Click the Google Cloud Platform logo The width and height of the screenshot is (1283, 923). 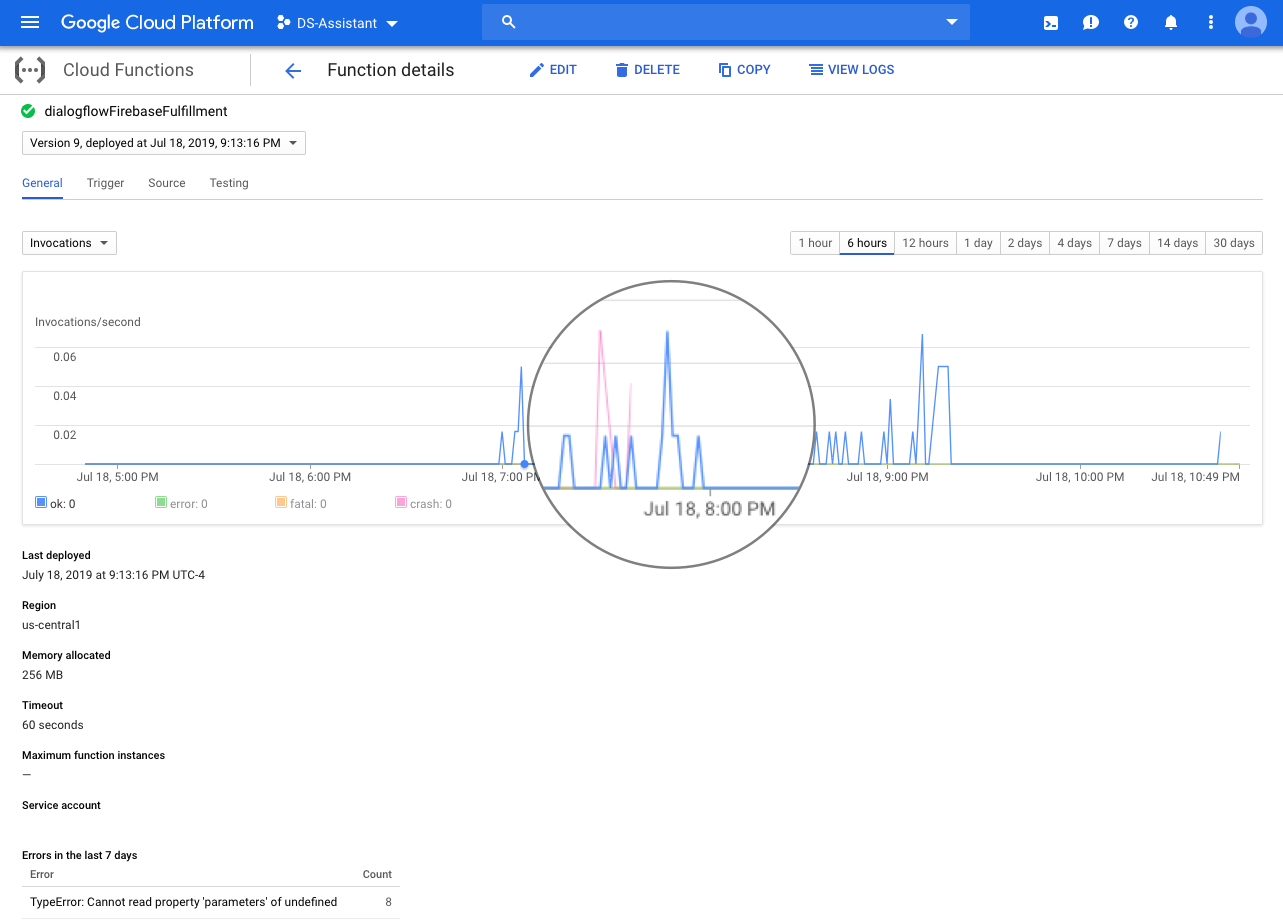(157, 22)
